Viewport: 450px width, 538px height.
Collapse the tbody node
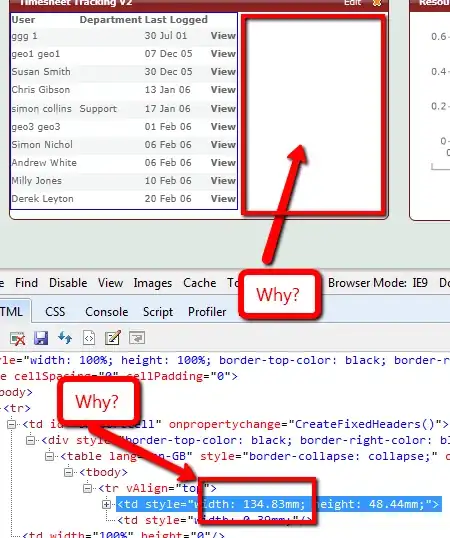68,472
